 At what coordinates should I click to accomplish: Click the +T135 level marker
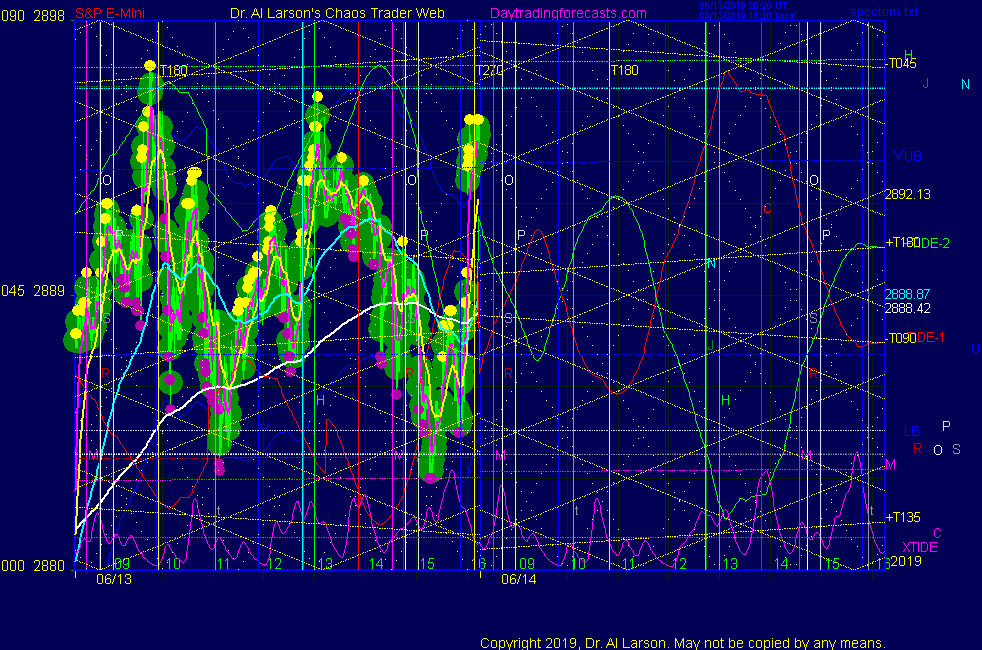(903, 517)
